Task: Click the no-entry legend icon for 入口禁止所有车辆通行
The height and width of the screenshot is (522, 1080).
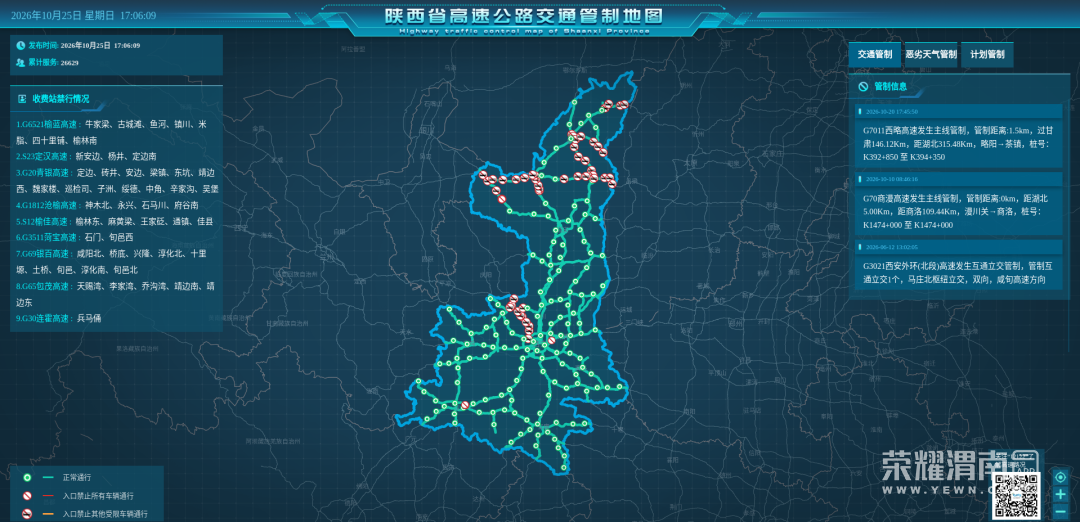Action: [26, 496]
